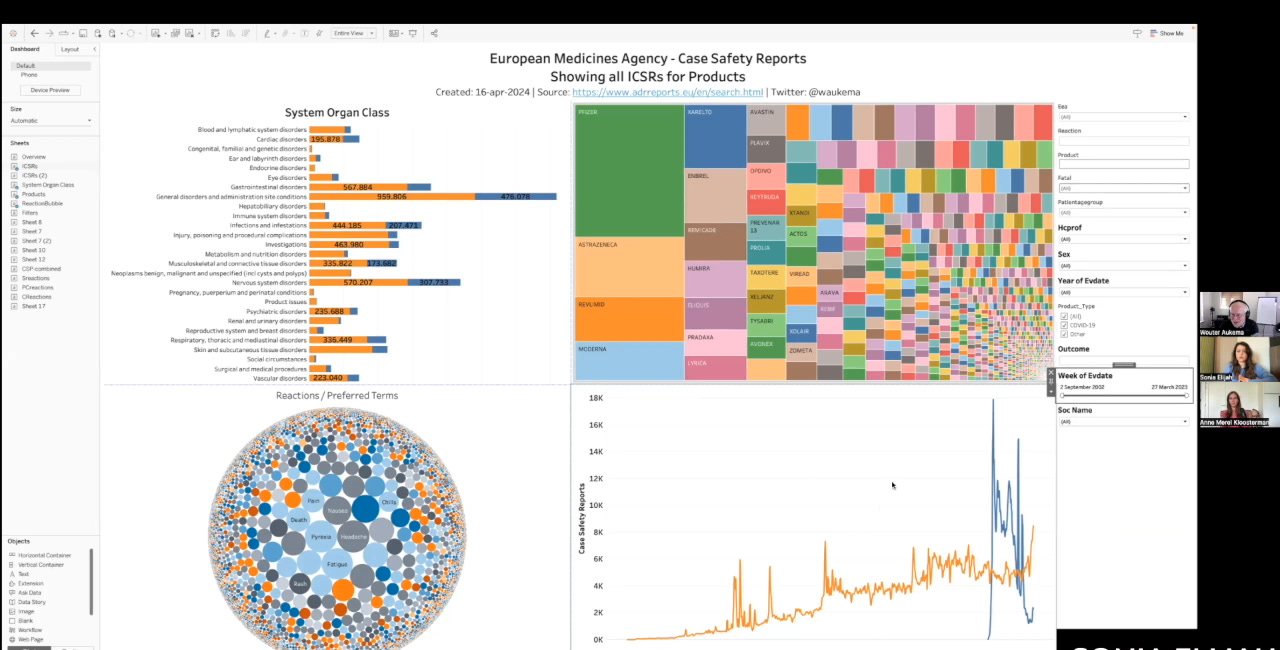Switch to the Layout tab
Viewport: 1280px width, 650px height.
70,49
